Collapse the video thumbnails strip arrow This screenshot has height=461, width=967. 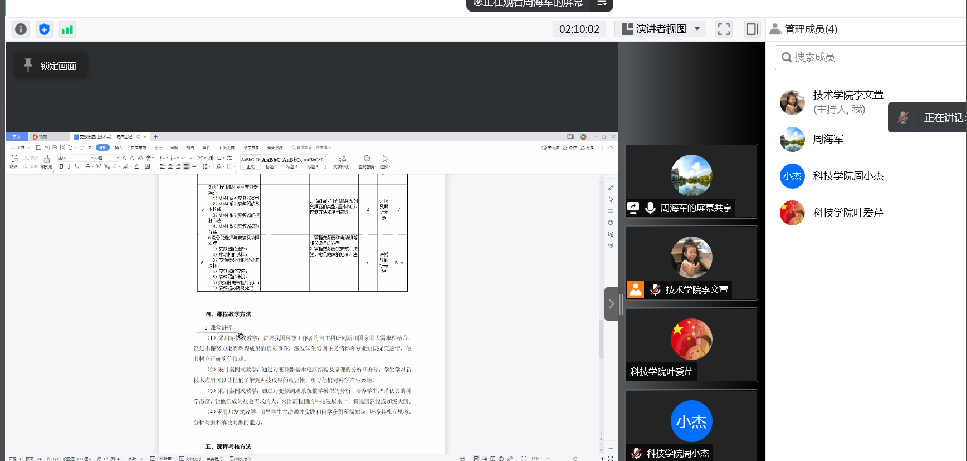[x=610, y=303]
